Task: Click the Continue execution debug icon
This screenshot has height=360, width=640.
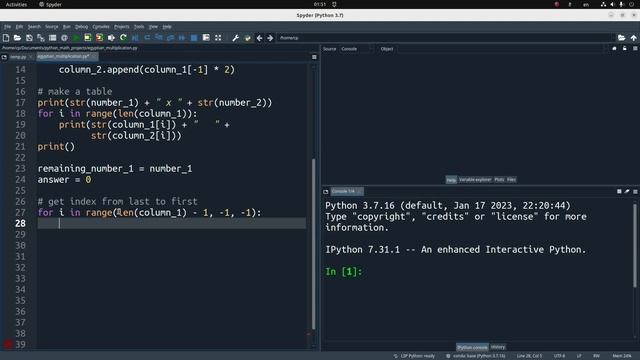Action: tap(182, 38)
